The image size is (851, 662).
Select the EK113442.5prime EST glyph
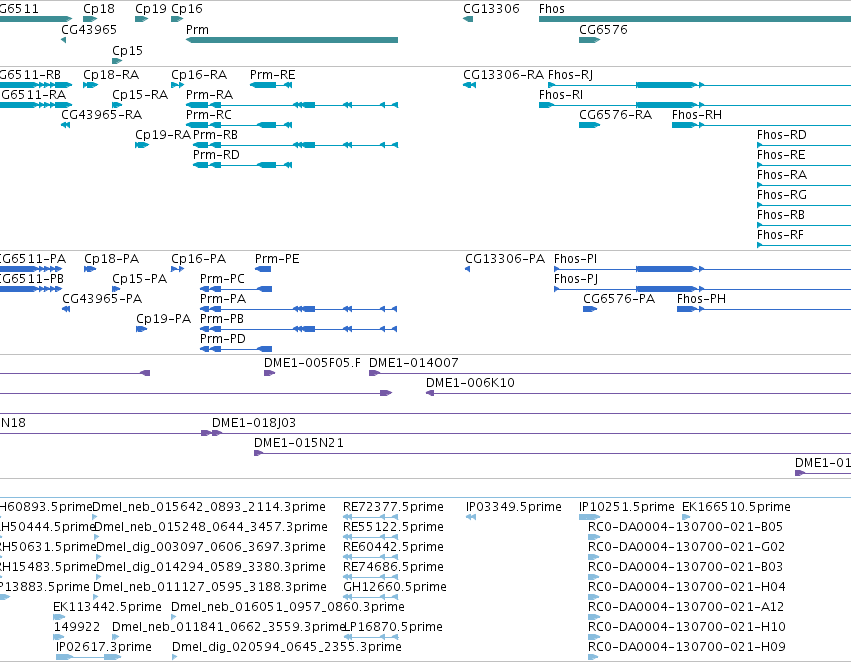(59, 617)
